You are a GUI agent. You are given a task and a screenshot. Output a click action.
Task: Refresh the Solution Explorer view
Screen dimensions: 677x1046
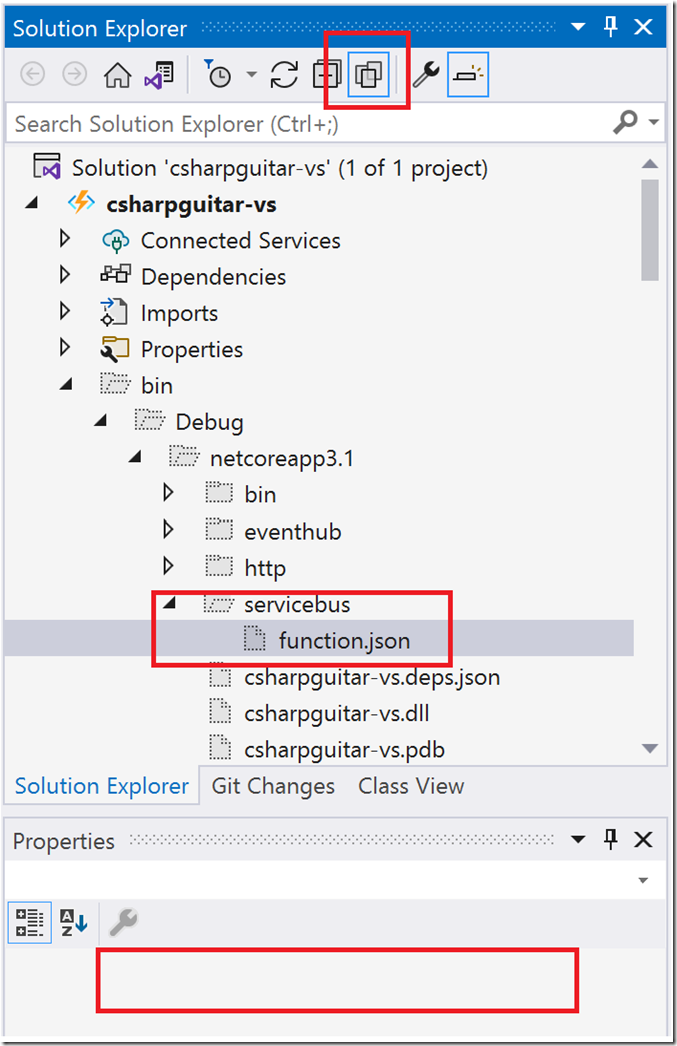coord(283,73)
